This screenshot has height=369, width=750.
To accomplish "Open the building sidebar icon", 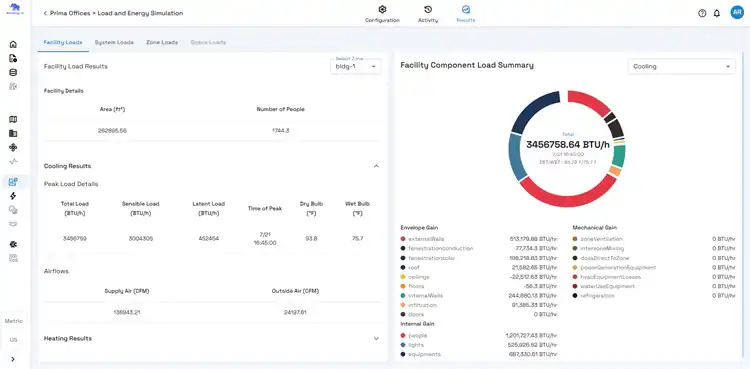I will click(x=13, y=134).
